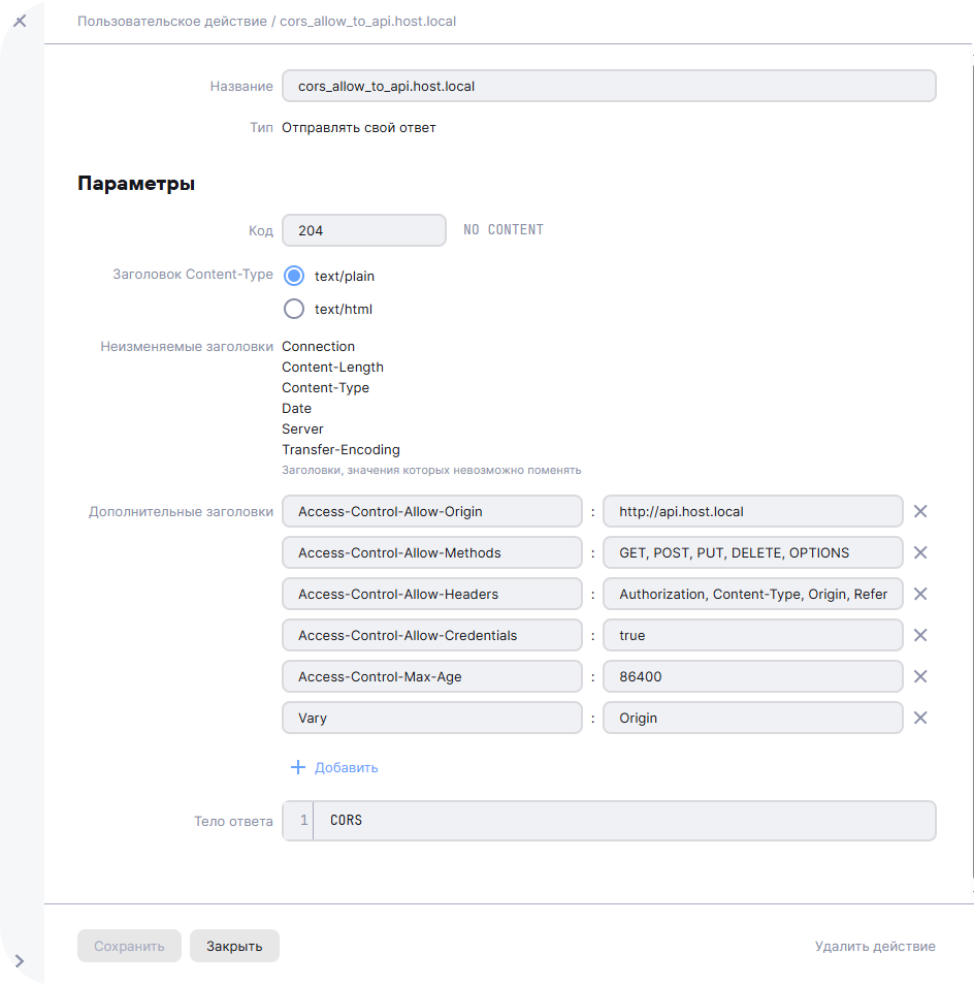
Task: Remove the Access-Control-Max-Age header row
Action: 920,677
